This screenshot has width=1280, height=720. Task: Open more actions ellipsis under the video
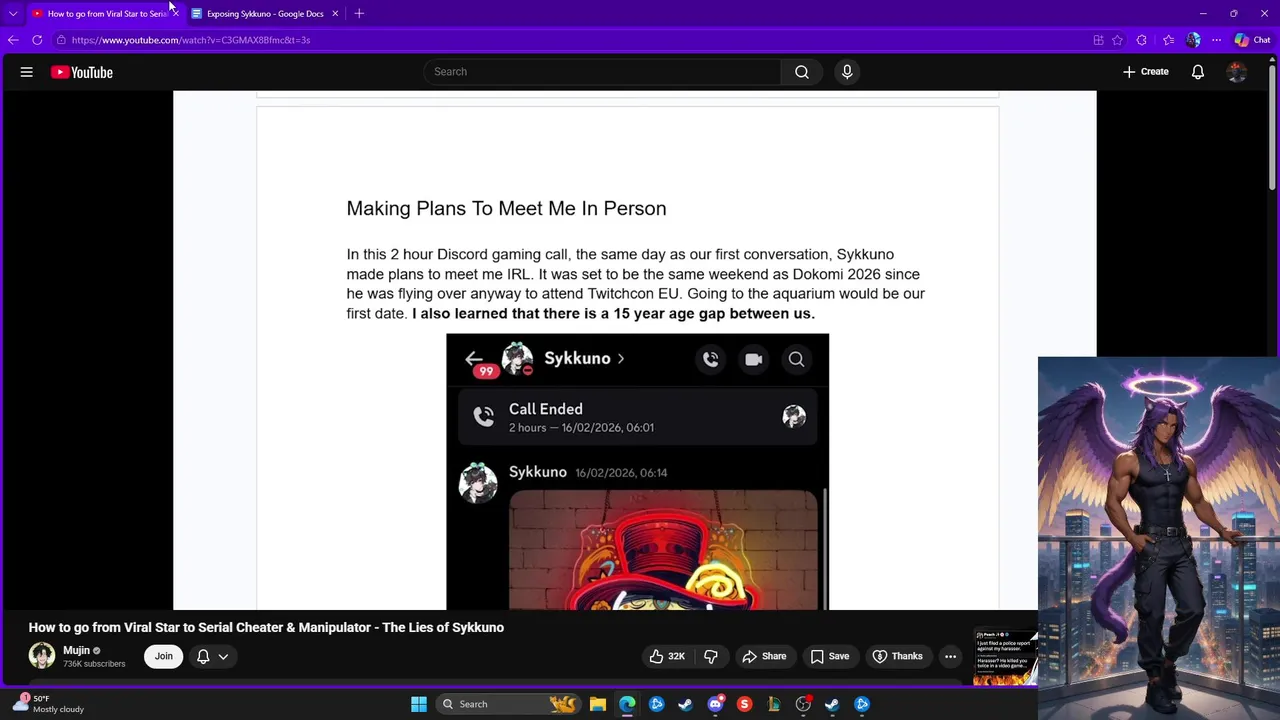click(x=951, y=656)
